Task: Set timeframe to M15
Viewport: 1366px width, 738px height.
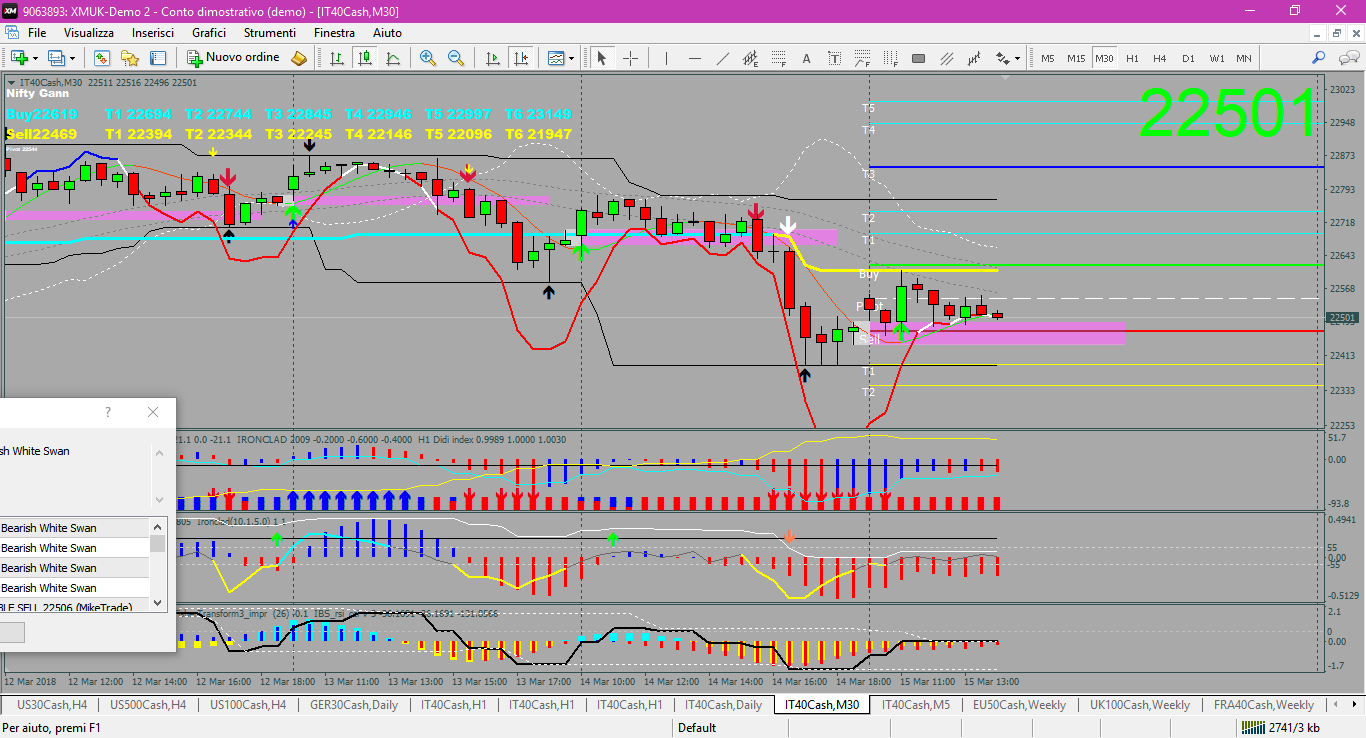Action: point(1076,58)
